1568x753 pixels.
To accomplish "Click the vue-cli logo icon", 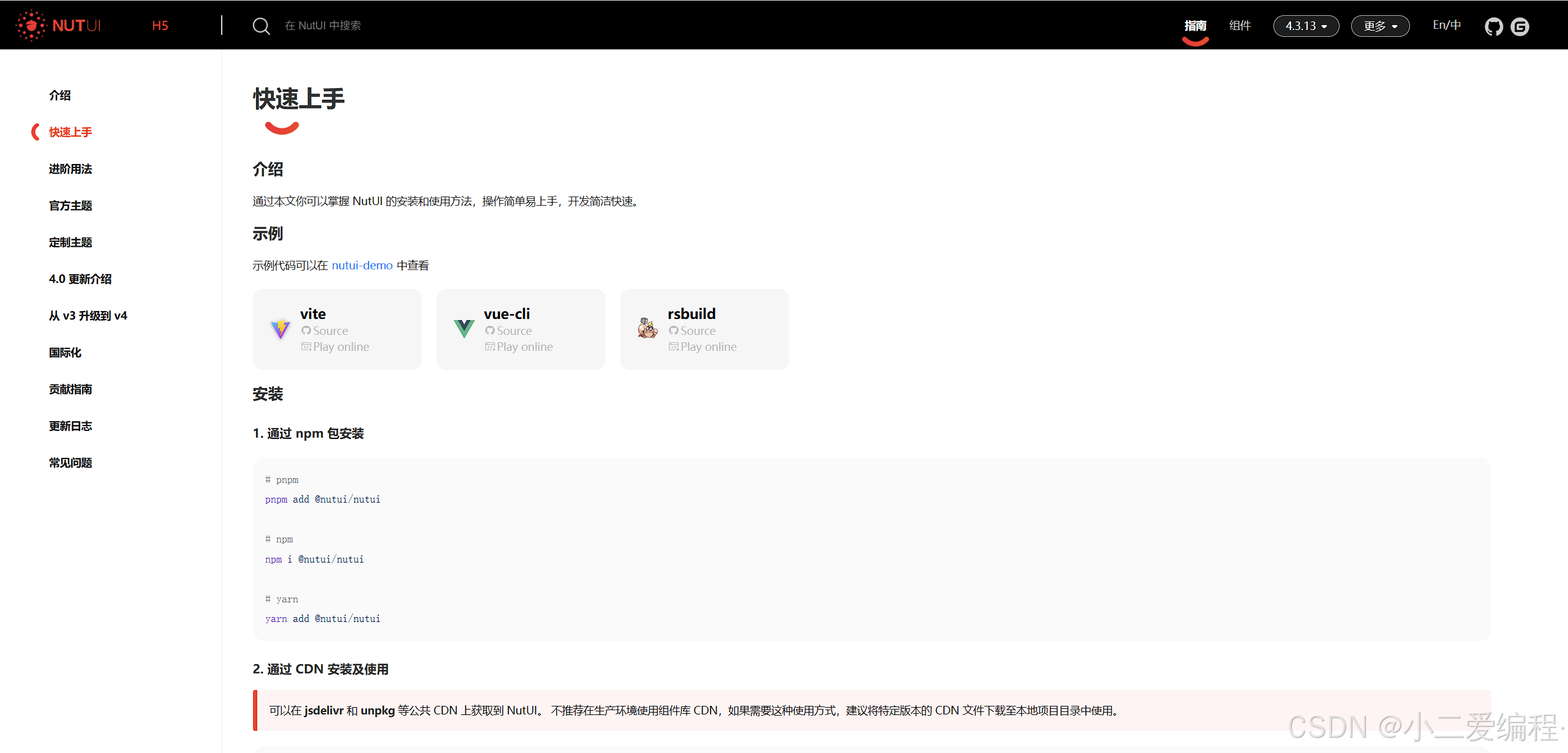I will click(x=464, y=329).
